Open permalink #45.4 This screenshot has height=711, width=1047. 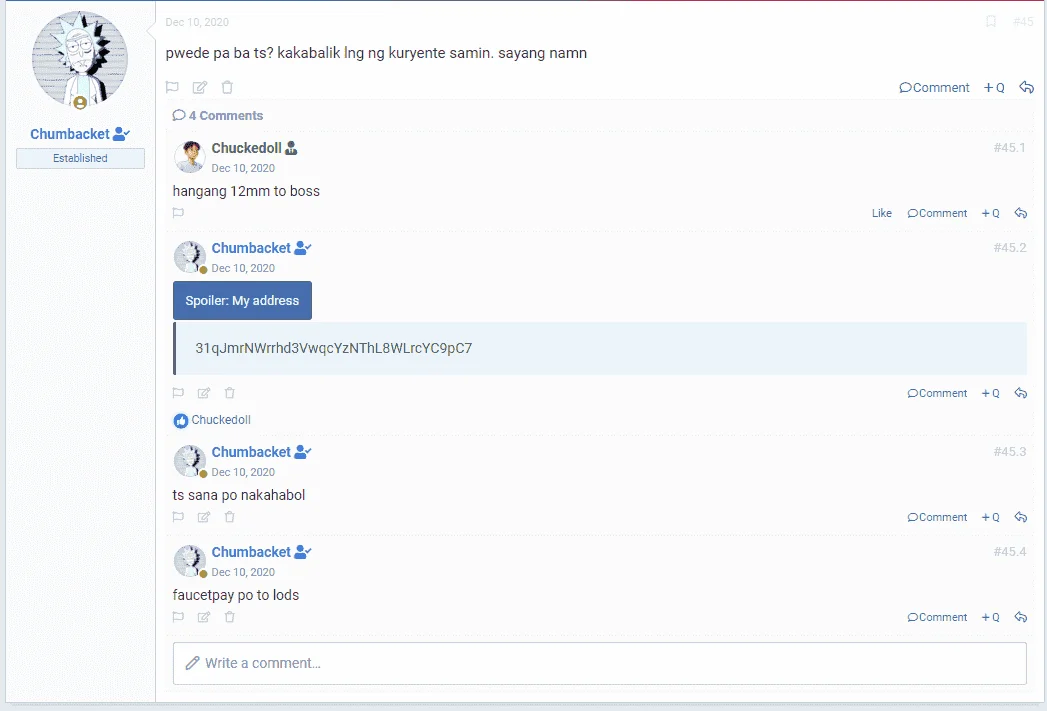[x=1010, y=552]
